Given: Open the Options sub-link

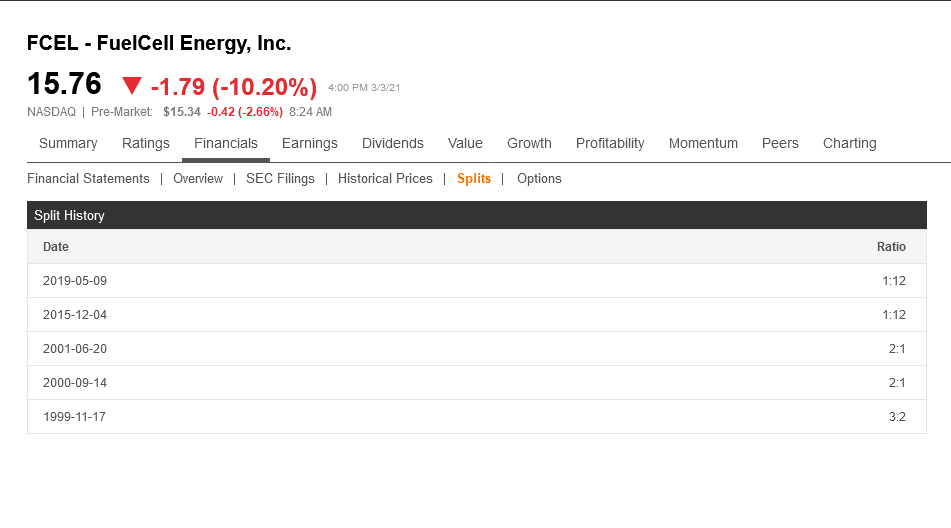Looking at the screenshot, I should click(539, 179).
